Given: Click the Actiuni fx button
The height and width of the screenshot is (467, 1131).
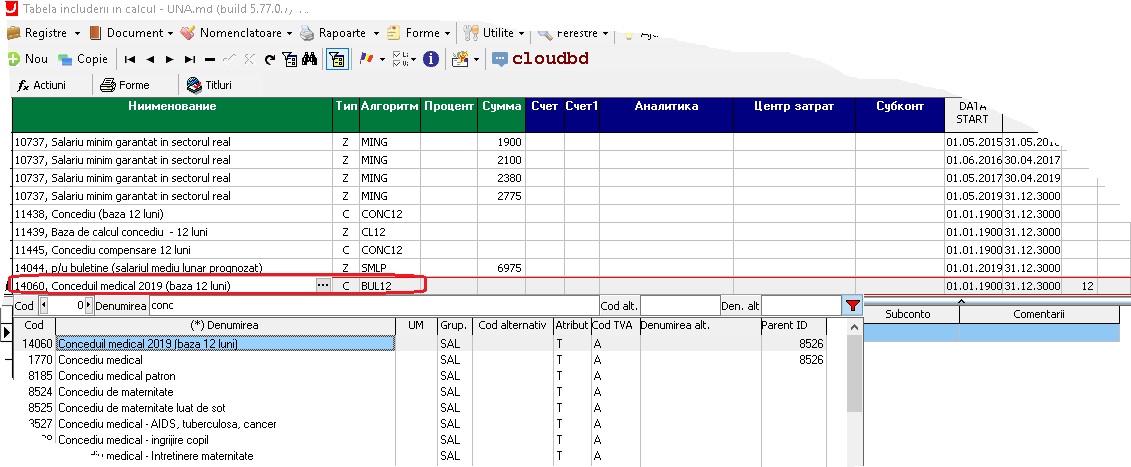Looking at the screenshot, I should click(x=42, y=85).
